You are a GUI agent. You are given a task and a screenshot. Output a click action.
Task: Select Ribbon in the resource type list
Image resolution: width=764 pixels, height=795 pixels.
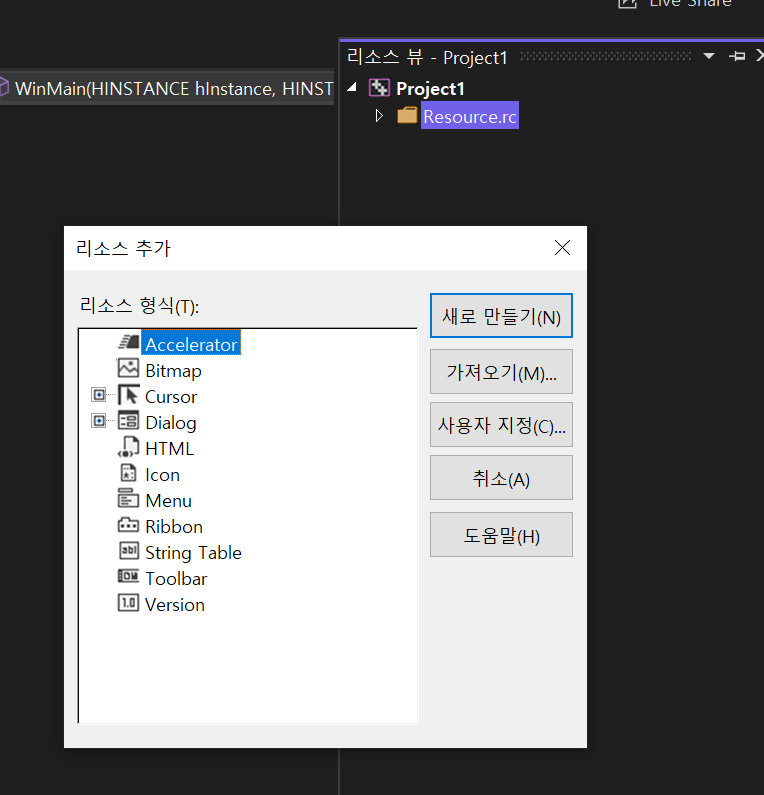click(174, 527)
